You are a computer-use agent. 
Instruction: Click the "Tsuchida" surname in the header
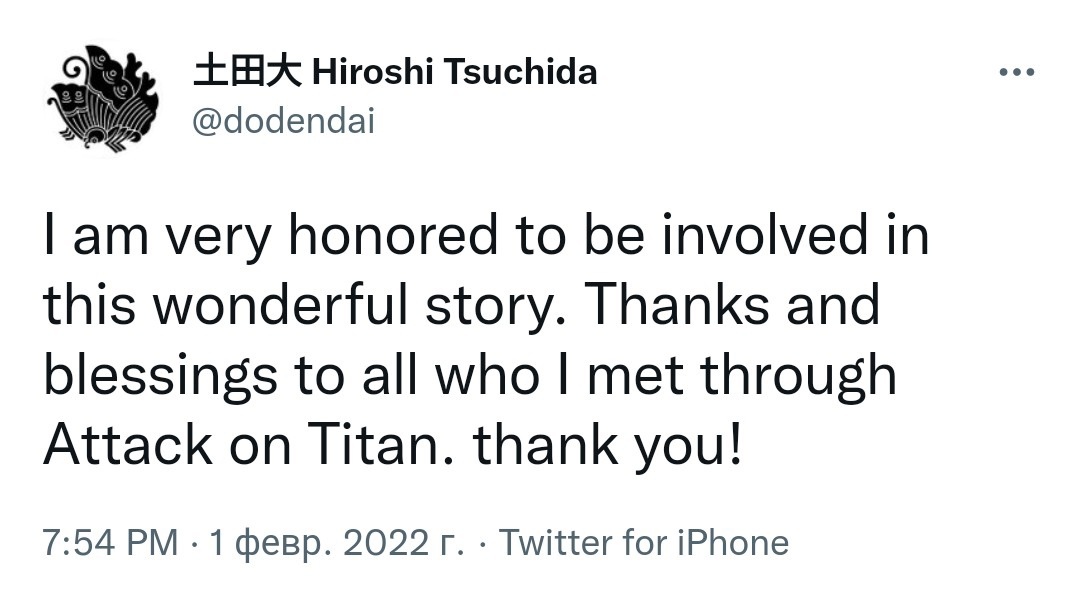click(520, 72)
